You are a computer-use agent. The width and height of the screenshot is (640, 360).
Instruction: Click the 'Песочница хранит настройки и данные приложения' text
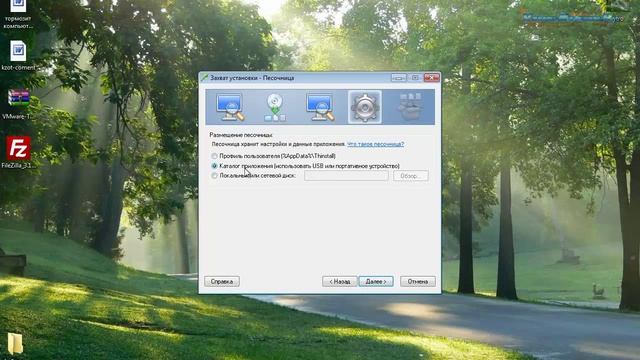[x=278, y=144]
